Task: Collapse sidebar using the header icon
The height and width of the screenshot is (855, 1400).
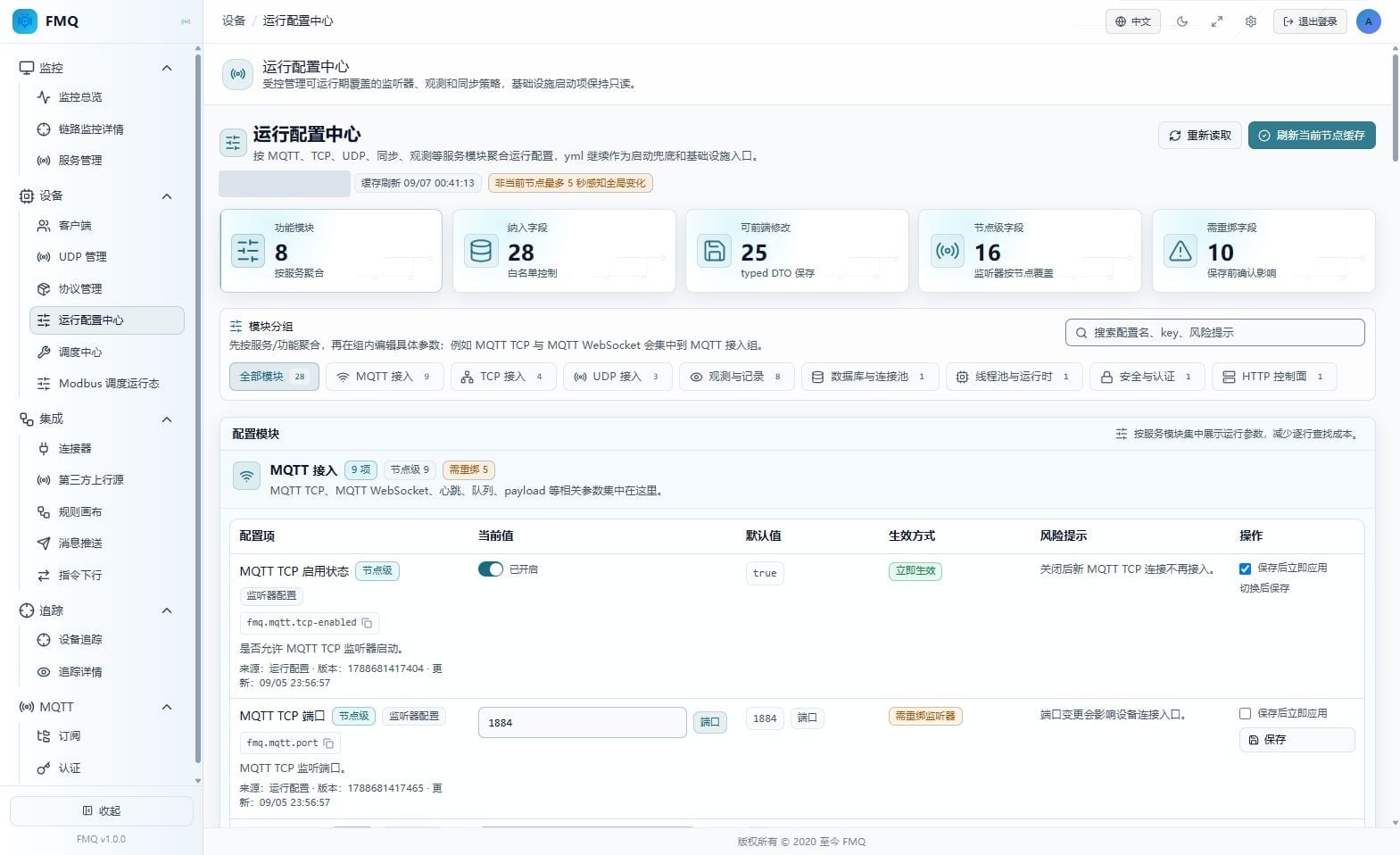Action: click(186, 21)
